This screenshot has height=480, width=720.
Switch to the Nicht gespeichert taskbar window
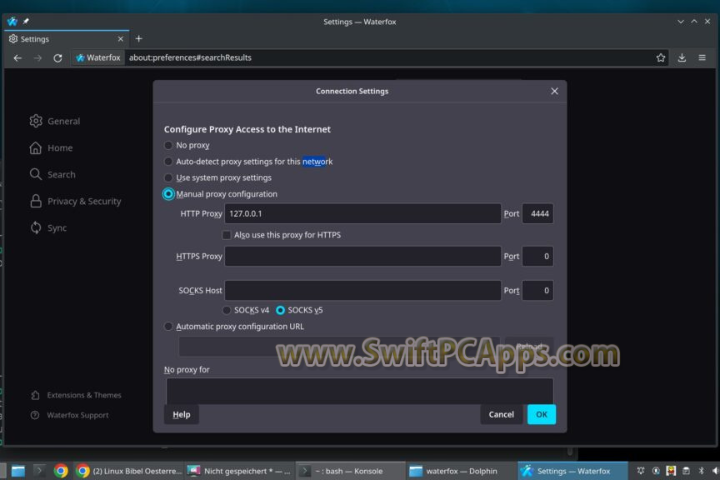[239, 471]
